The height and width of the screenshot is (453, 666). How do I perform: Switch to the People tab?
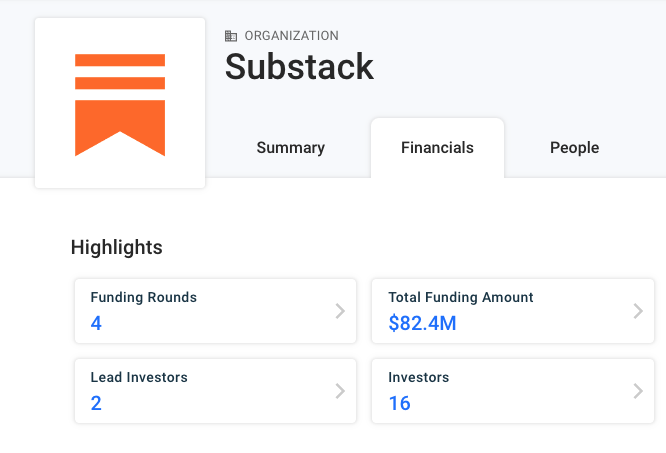pos(574,148)
